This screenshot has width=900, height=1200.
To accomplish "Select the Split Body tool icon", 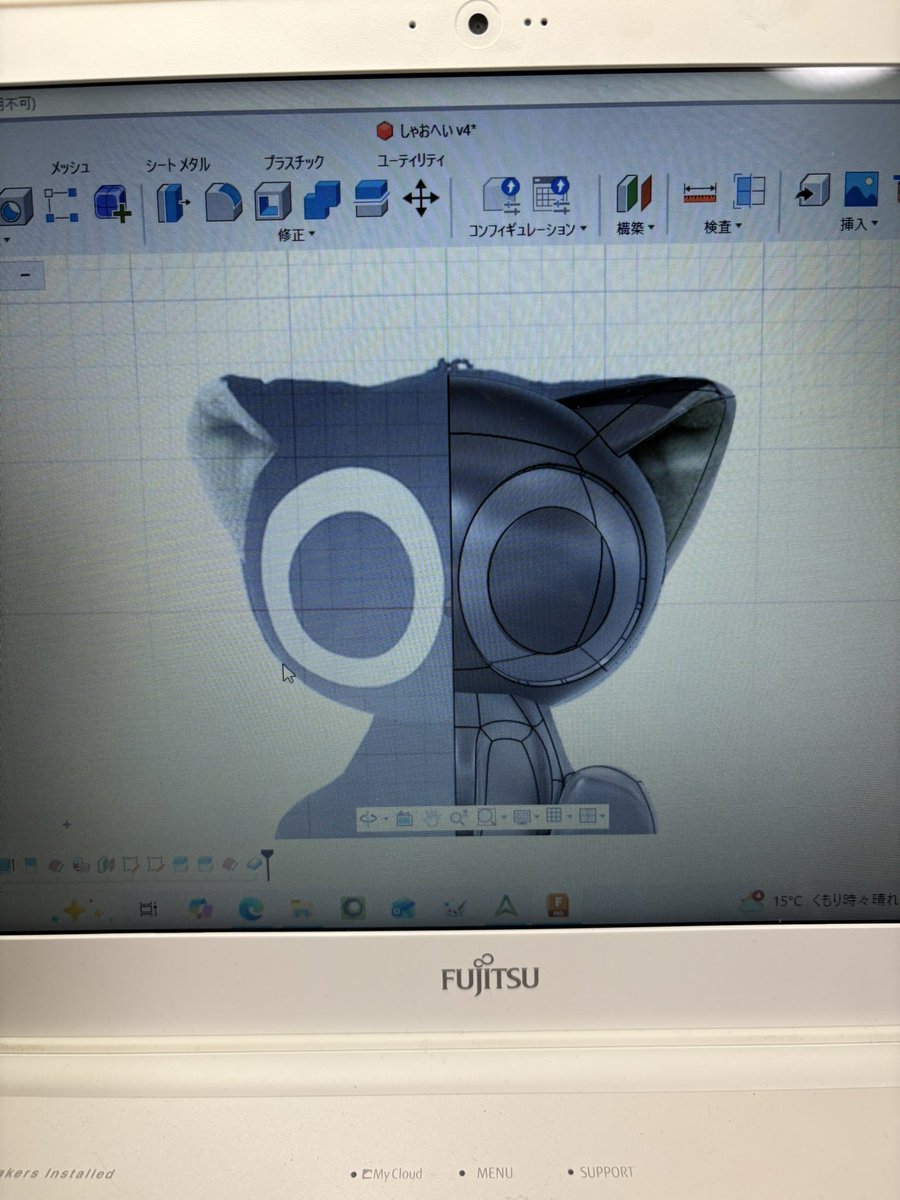I will pos(370,198).
